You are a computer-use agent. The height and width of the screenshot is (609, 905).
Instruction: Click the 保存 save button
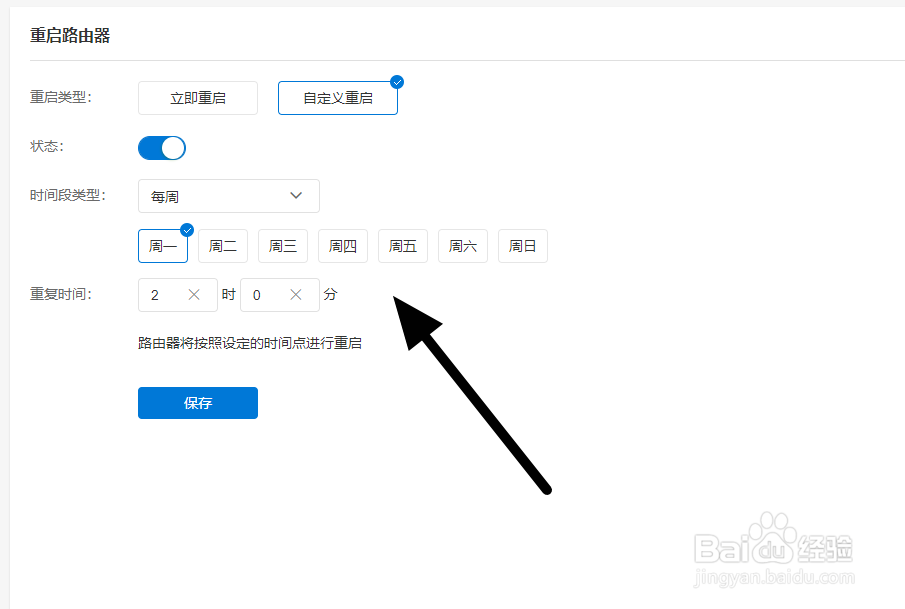197,403
